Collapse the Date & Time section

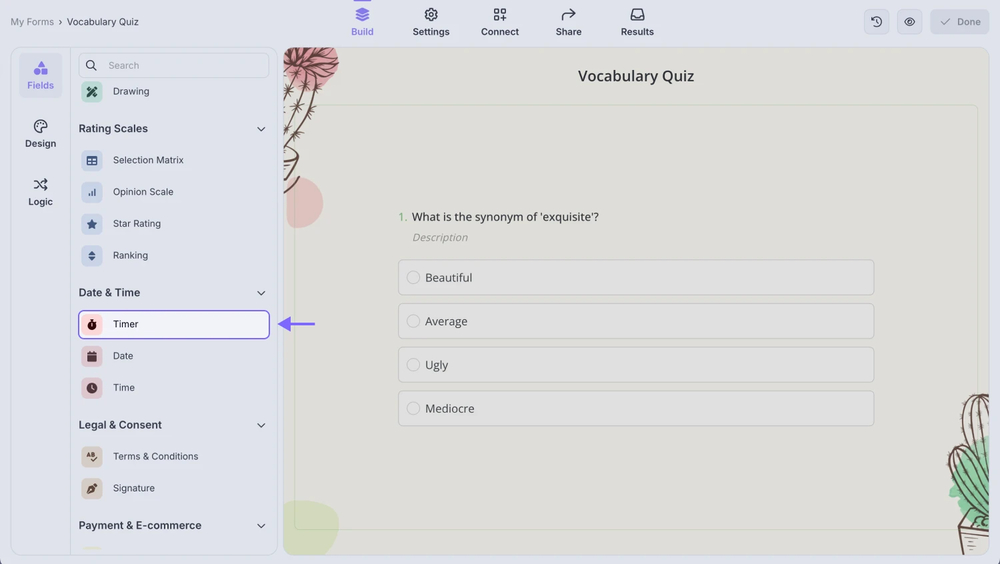(261, 293)
